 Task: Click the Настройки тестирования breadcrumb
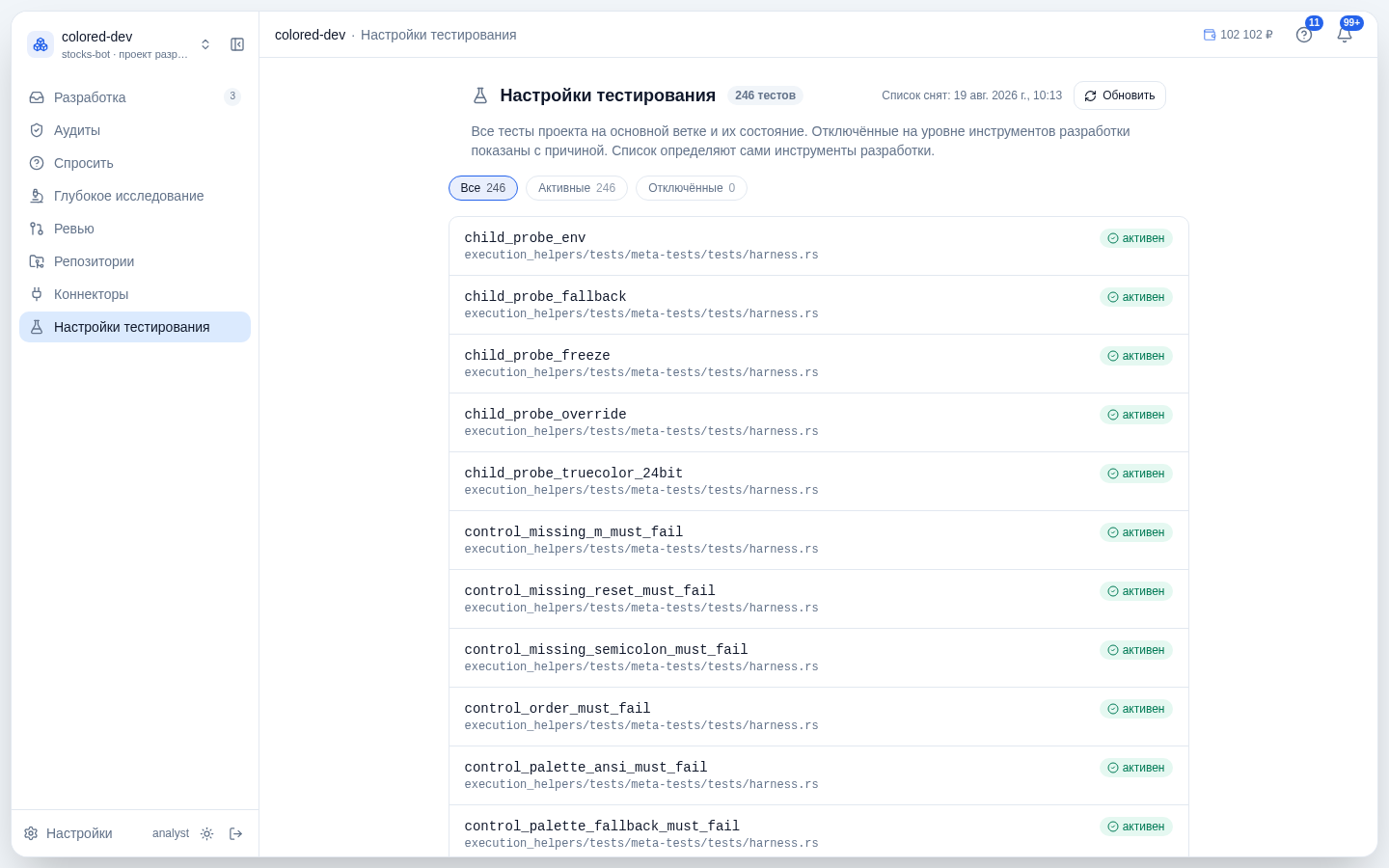coord(438,35)
